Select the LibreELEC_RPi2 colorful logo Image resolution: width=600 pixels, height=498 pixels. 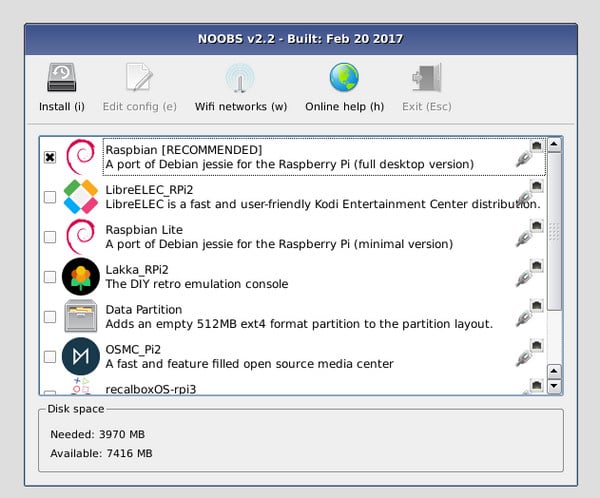tap(81, 197)
